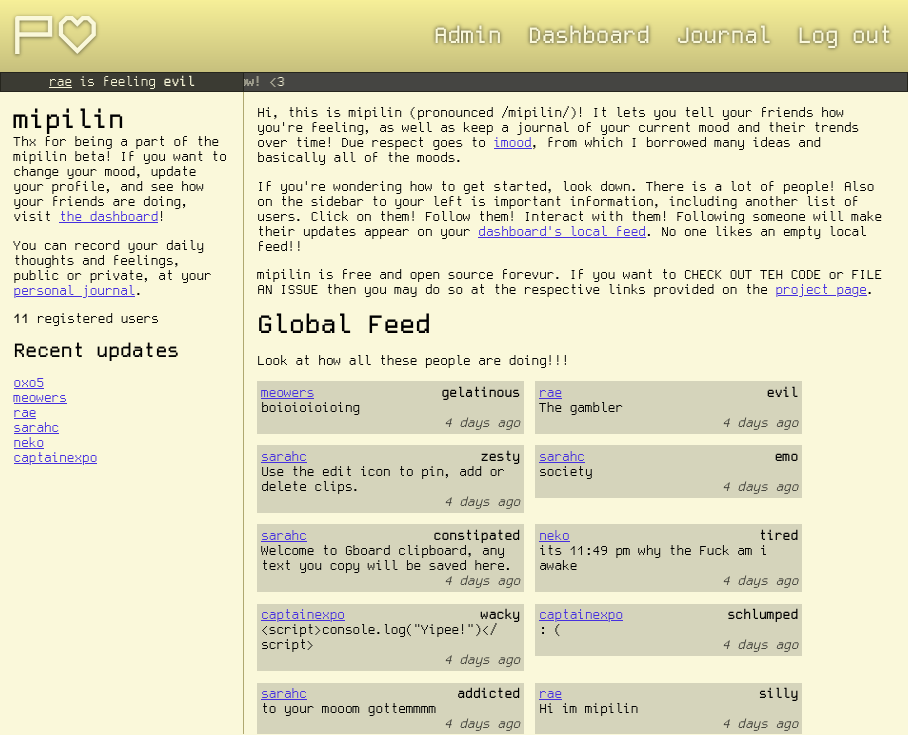Open neko in Recent updates list
The height and width of the screenshot is (735, 908).
point(28,443)
